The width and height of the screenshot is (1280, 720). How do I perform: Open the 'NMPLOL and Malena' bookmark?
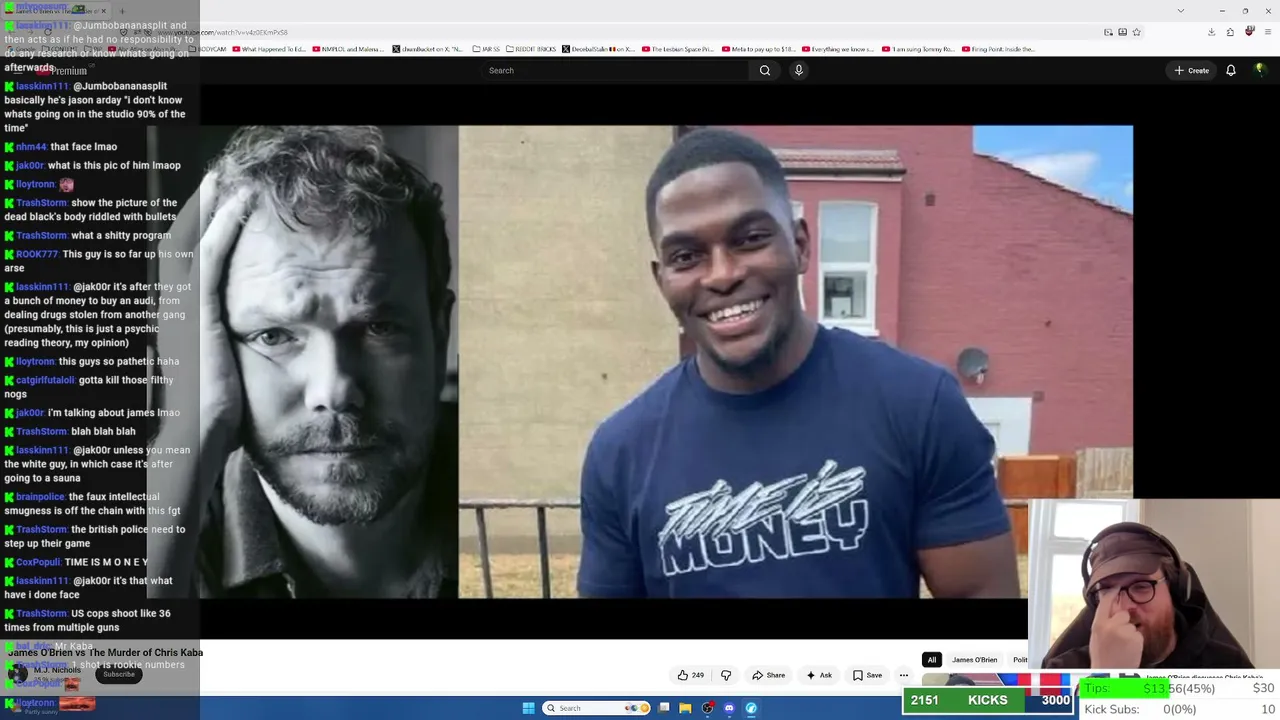coord(346,49)
